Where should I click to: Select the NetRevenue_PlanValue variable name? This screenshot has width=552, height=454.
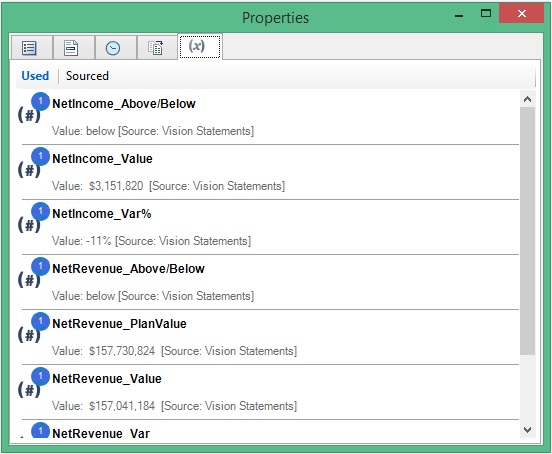[119, 324]
